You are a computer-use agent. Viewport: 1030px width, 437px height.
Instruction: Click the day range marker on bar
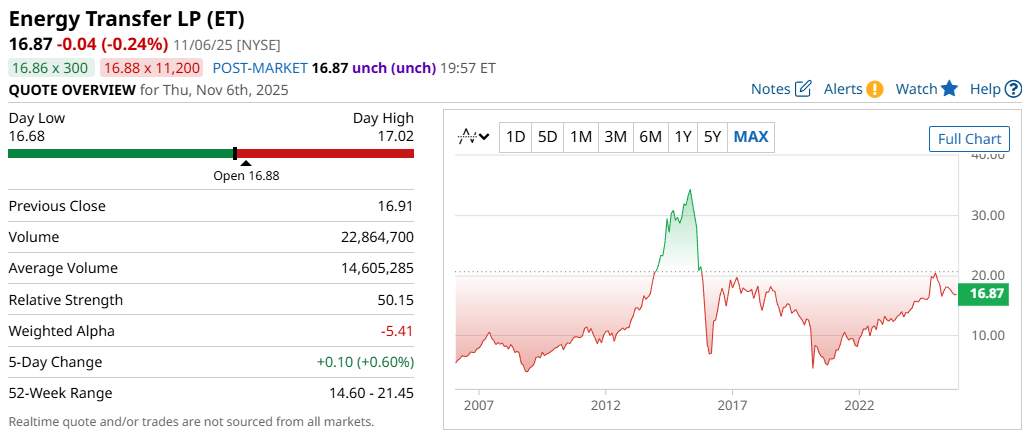(235, 153)
